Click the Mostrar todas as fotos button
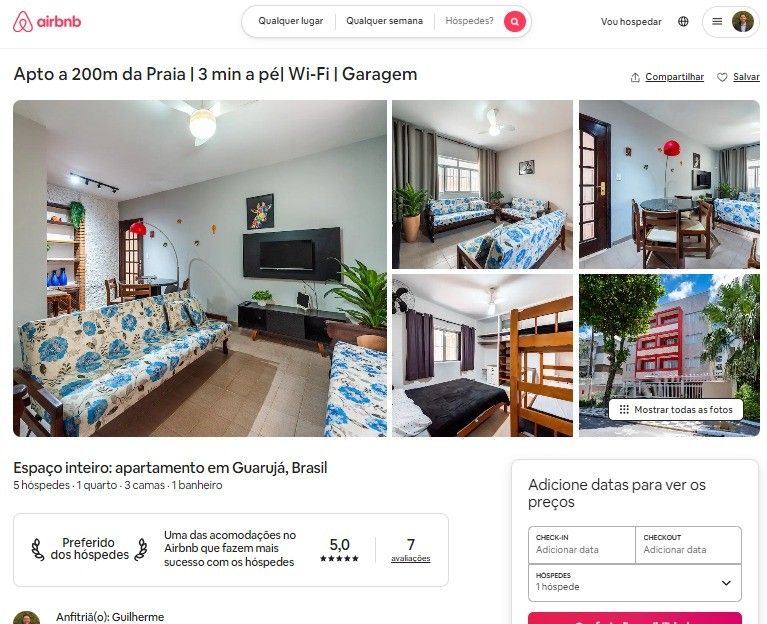This screenshot has width=767, height=624. click(676, 409)
